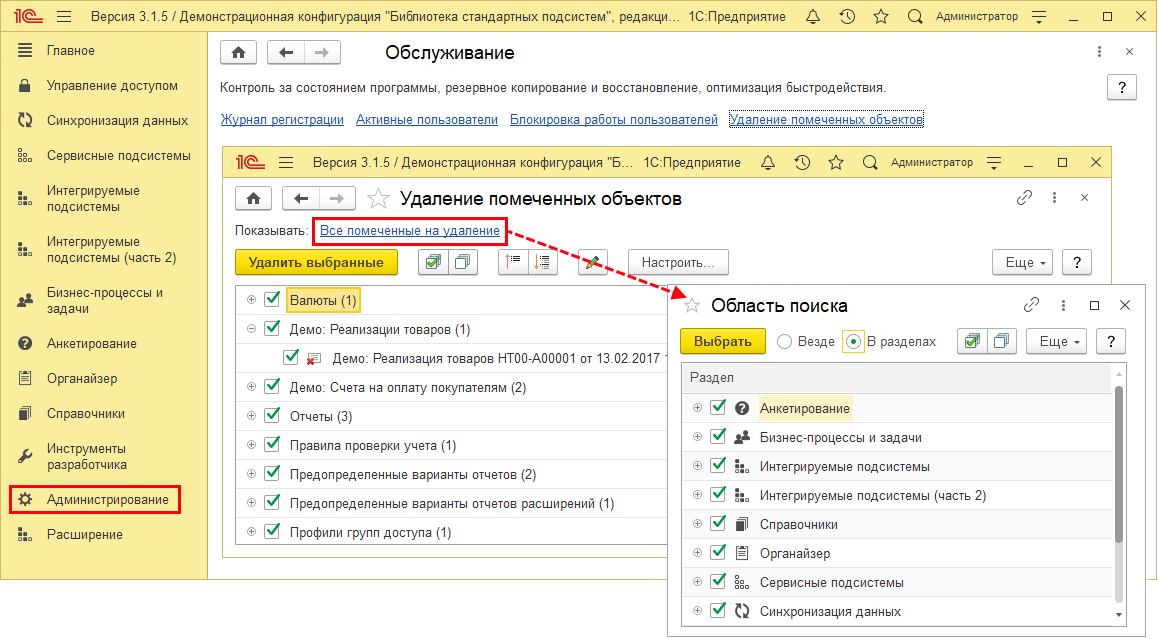Image resolution: width=1159 pixels, height=639 pixels.
Task: Open hamburger menu next to outer 1C logo
Action: point(64,16)
